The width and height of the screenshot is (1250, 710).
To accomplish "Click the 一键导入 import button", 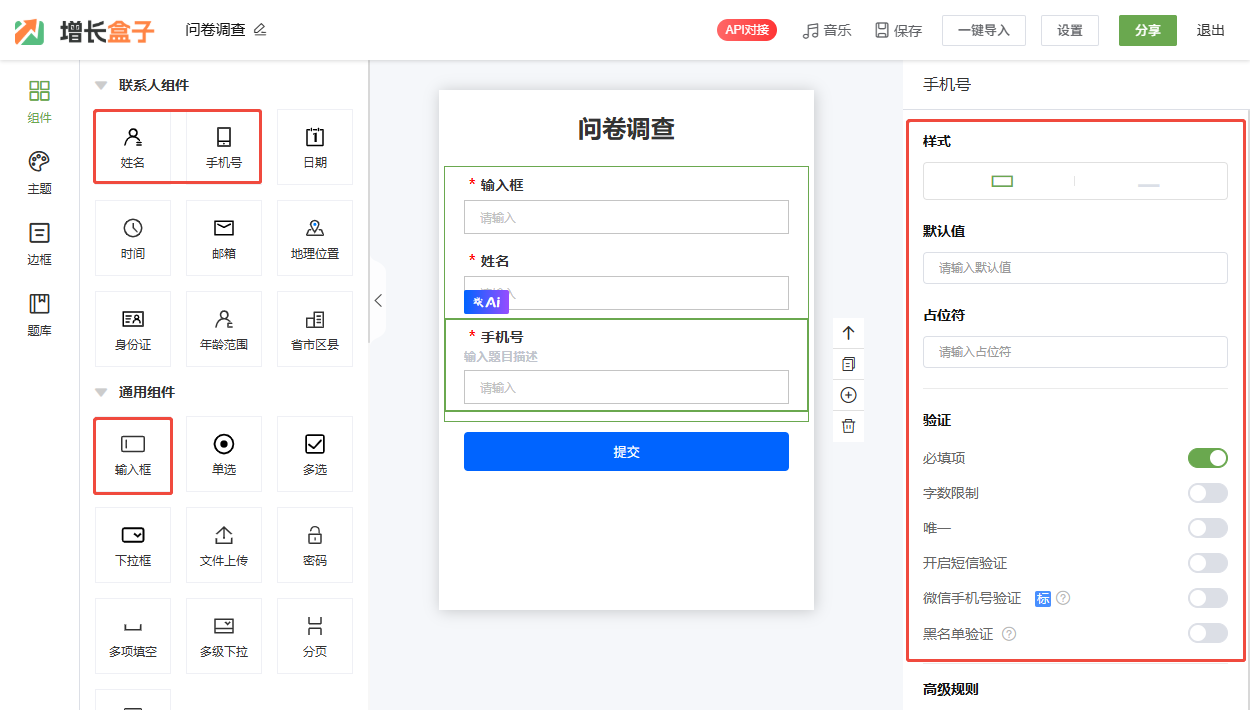I will (x=984, y=30).
